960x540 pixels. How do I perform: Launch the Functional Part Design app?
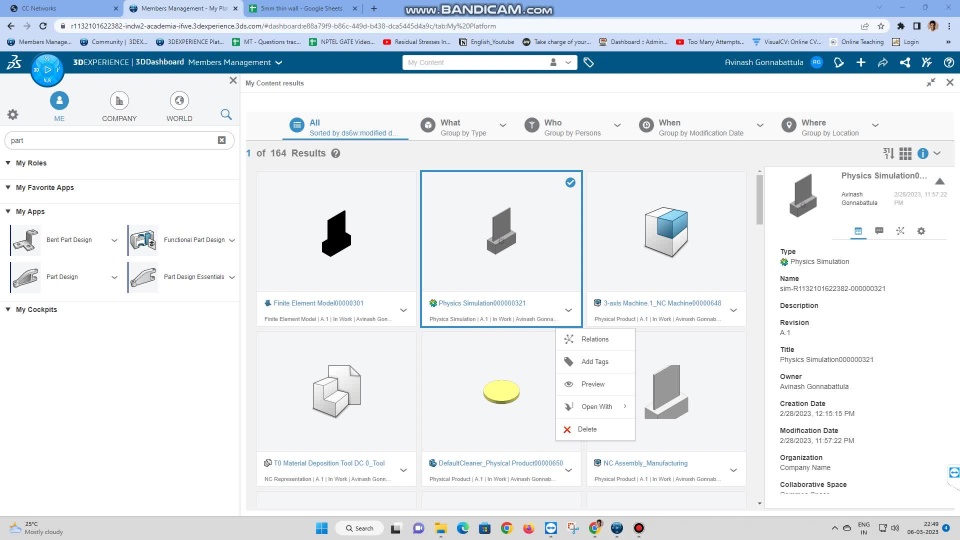click(x=143, y=240)
